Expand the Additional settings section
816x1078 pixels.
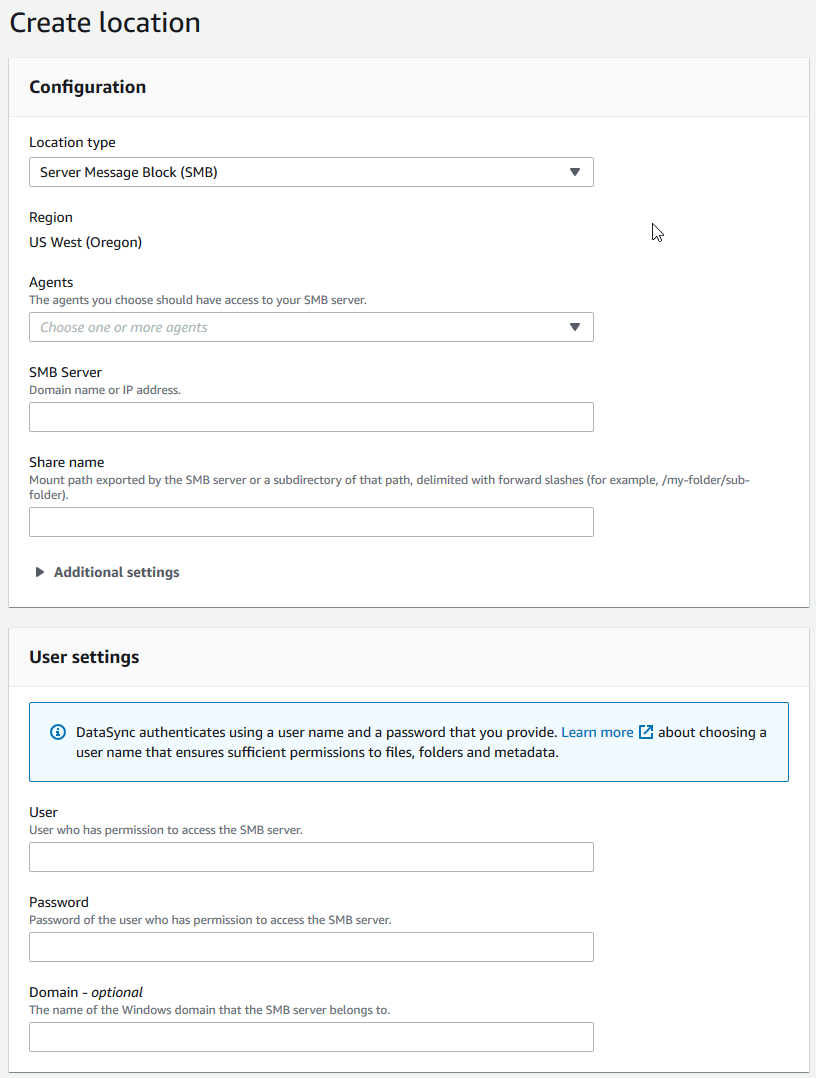[106, 572]
